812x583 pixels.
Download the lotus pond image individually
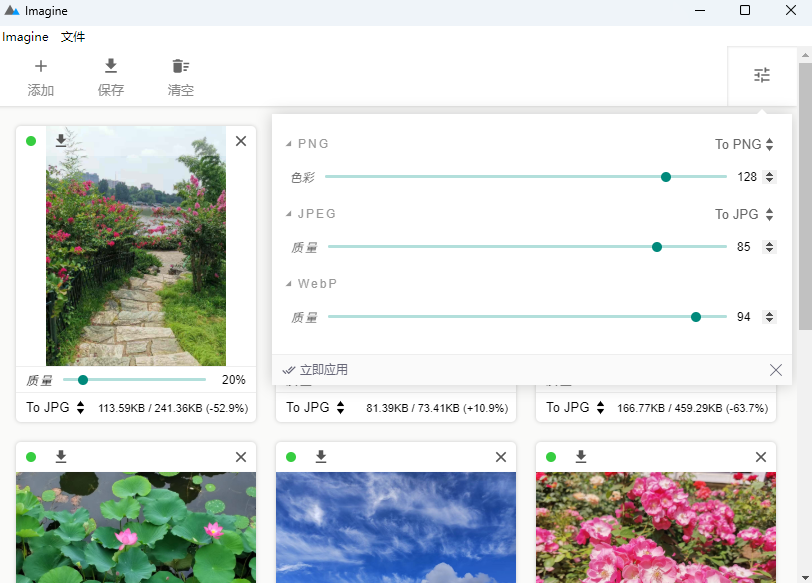coord(61,457)
